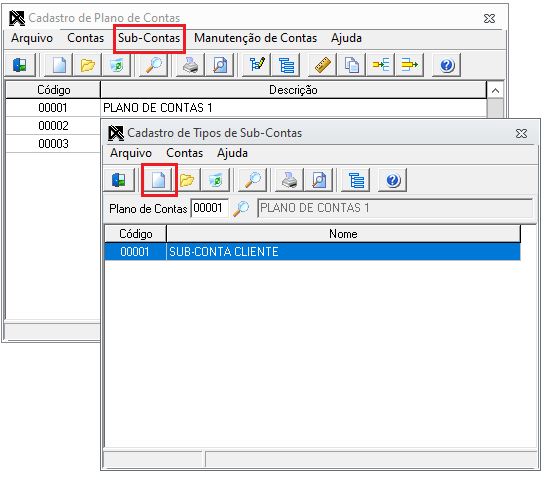The image size is (547, 477).
Task: Open the Sub-Contas menu
Action: [149, 38]
